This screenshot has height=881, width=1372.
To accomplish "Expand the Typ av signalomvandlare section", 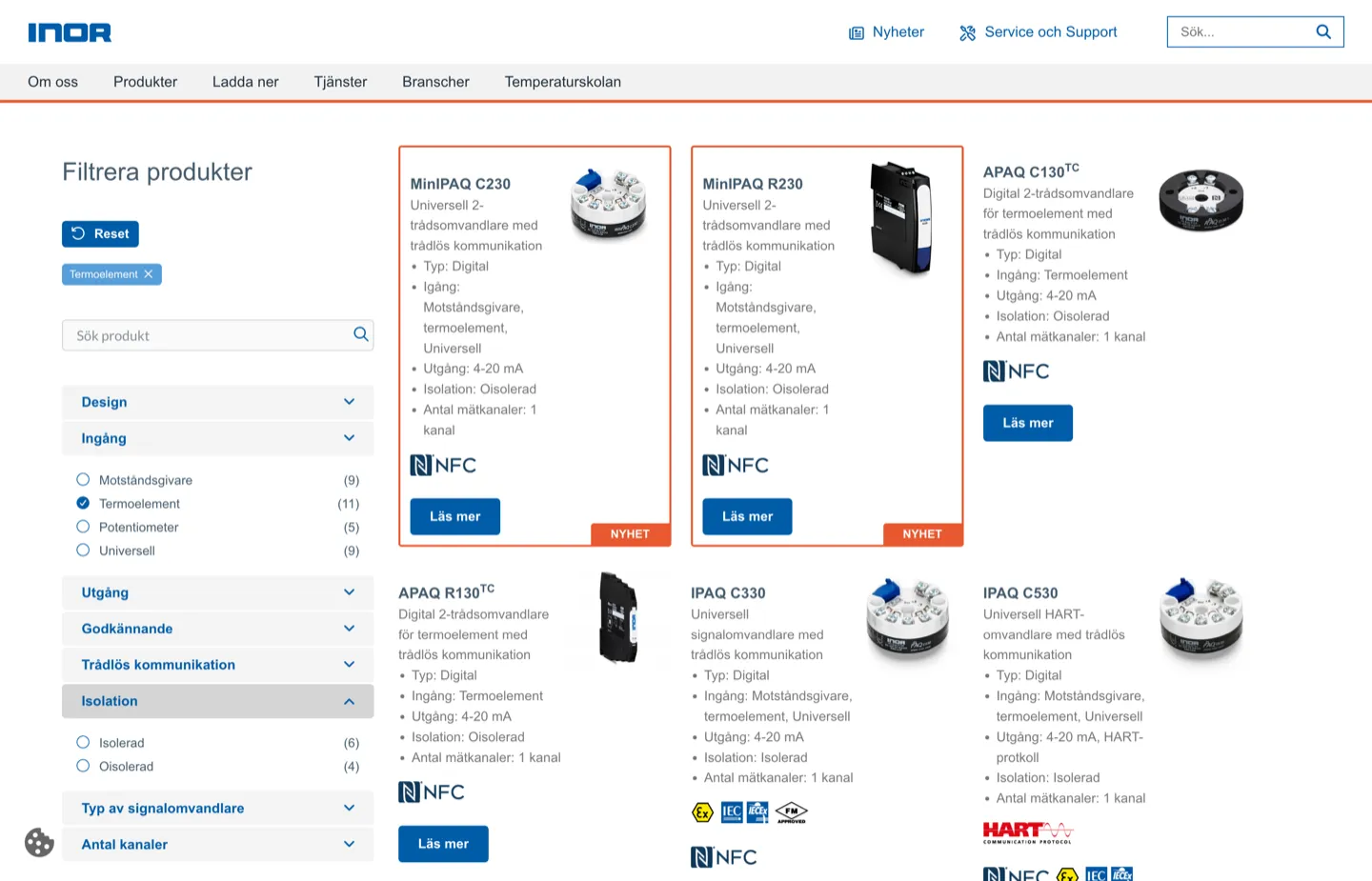I will [217, 808].
